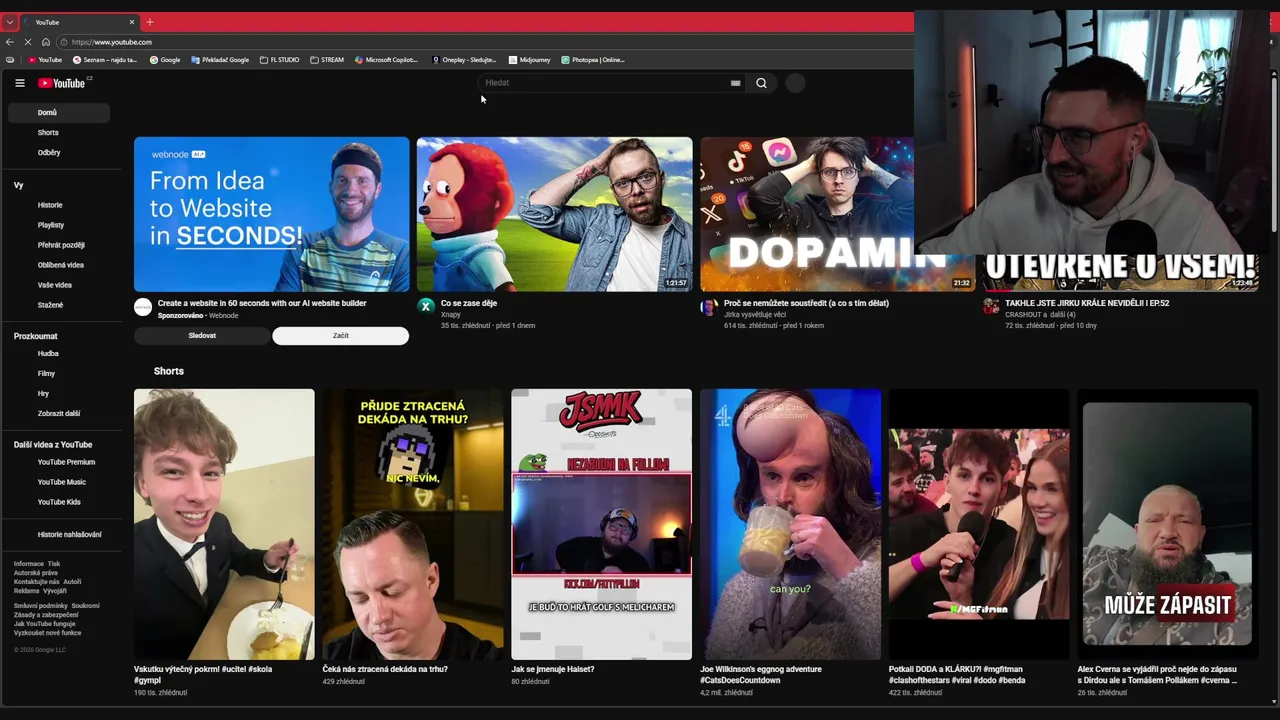Open Joe Wilkinson's eggnog adventure Short
This screenshot has width=1280, height=720.
790,524
